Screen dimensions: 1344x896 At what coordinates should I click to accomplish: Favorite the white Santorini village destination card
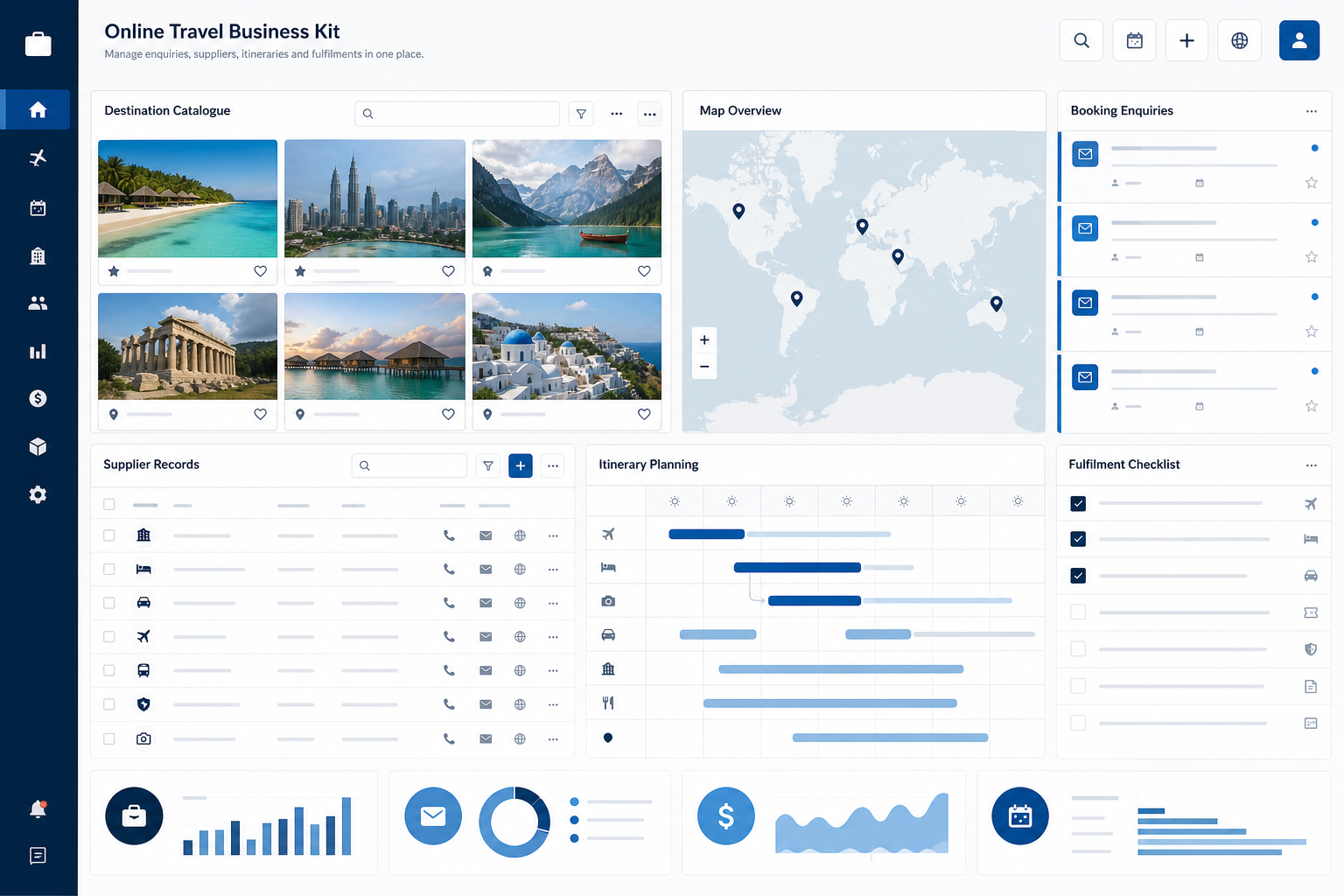pos(644,414)
